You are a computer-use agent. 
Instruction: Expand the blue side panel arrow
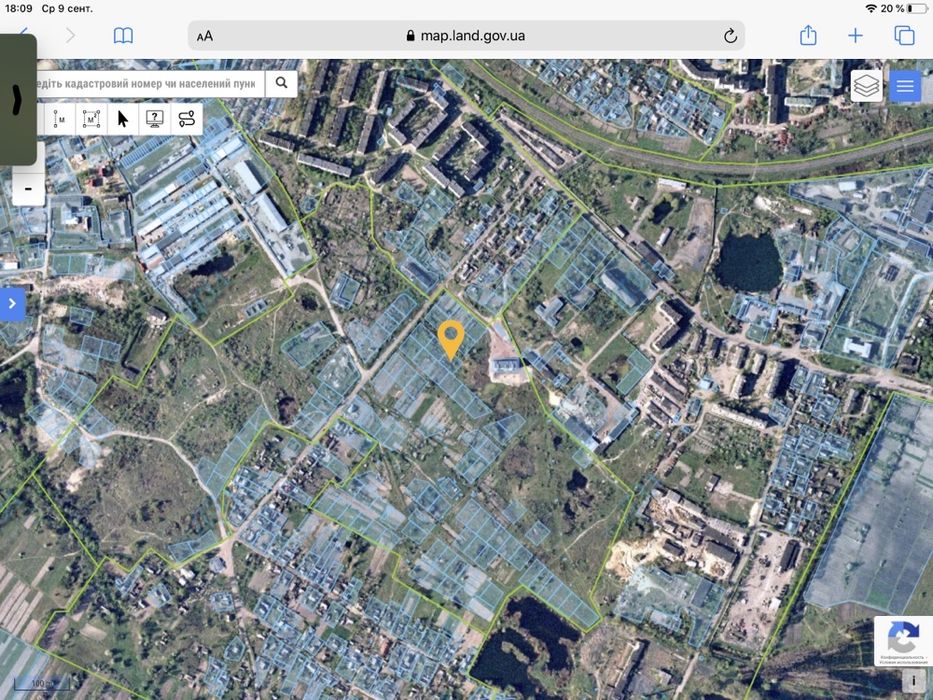click(x=12, y=304)
